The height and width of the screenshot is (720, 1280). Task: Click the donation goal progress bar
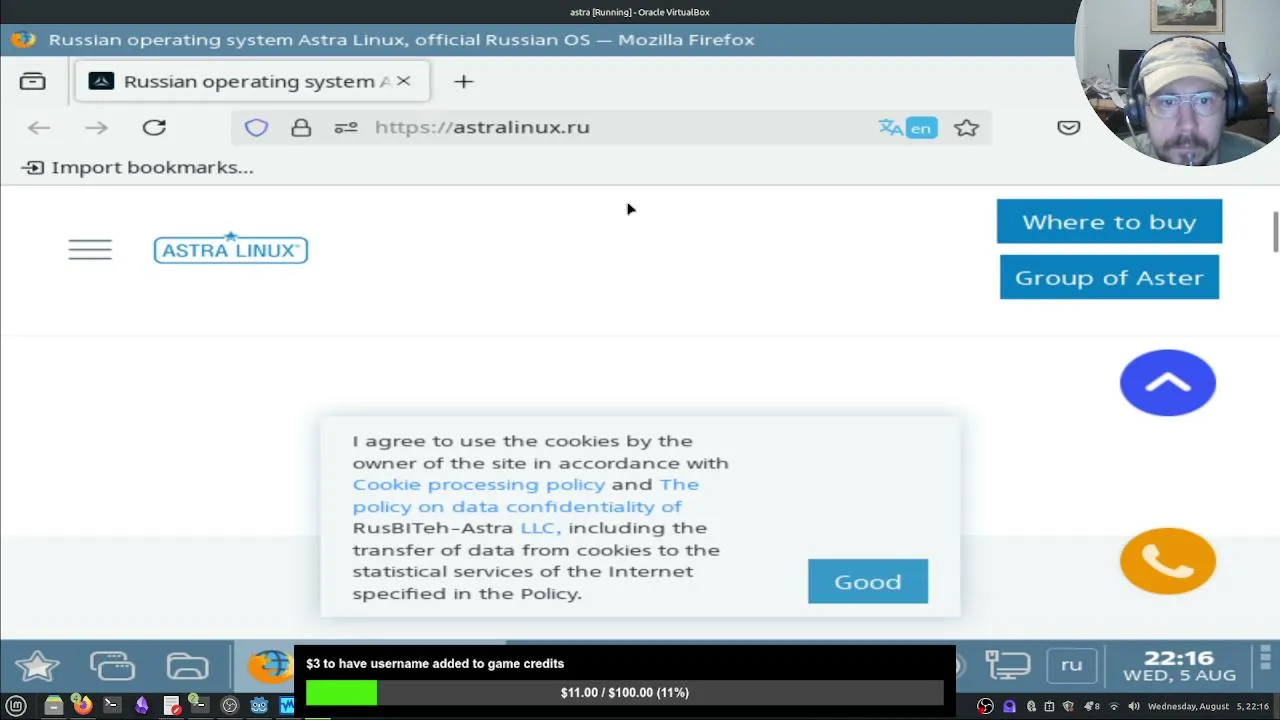pyautogui.click(x=625, y=692)
